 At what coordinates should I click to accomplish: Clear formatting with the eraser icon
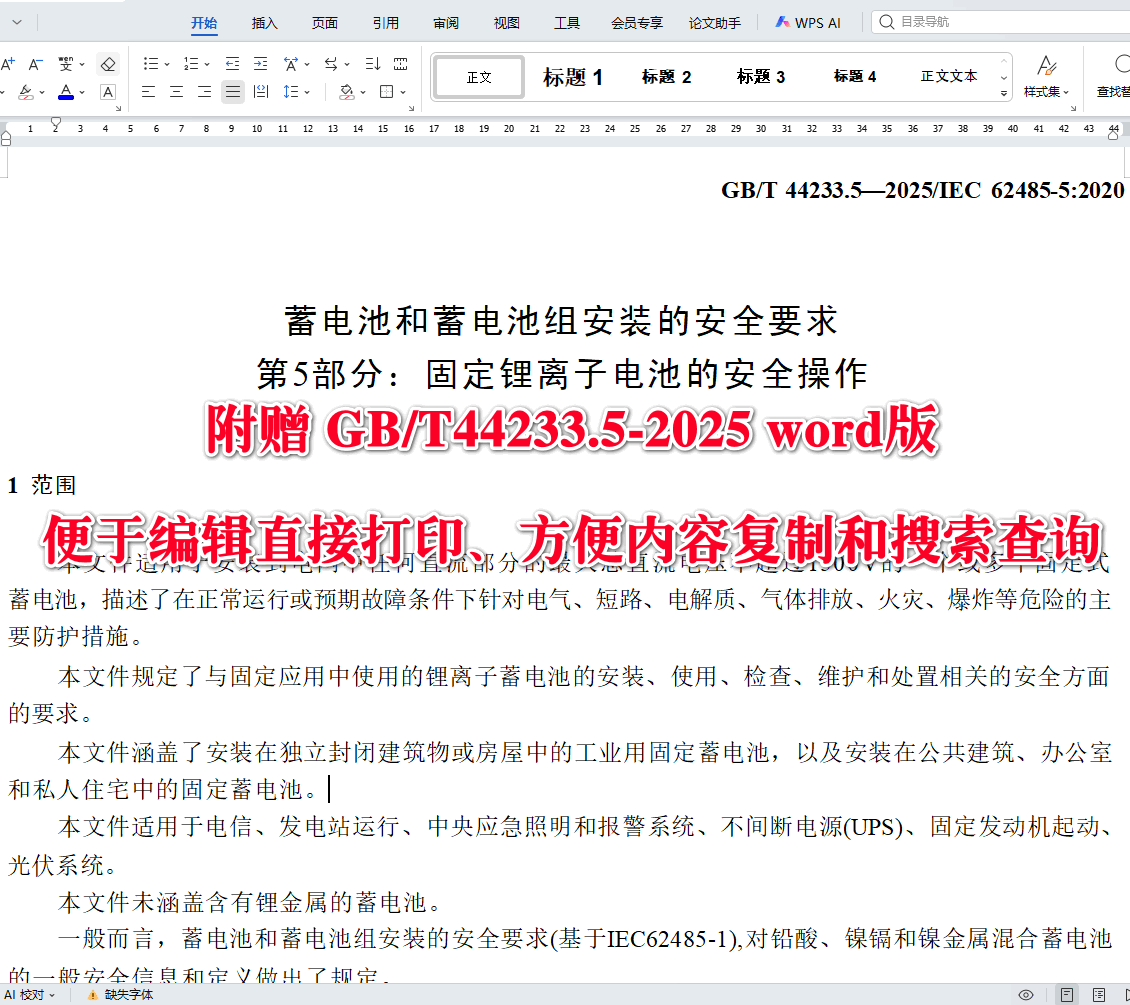pyautogui.click(x=108, y=64)
